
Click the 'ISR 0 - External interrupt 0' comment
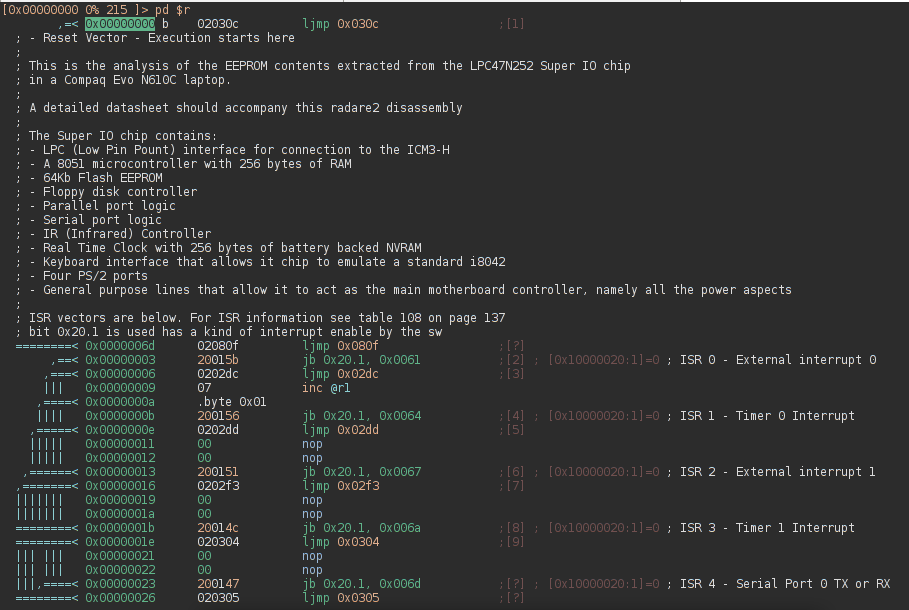click(777, 360)
